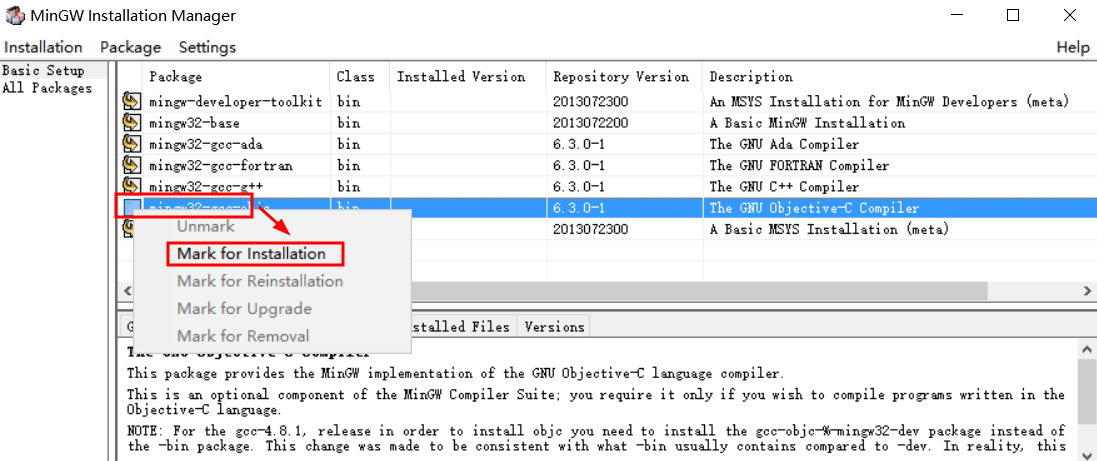Choose Mark for Installation in context menu
This screenshot has width=1097, height=461.
(251, 254)
